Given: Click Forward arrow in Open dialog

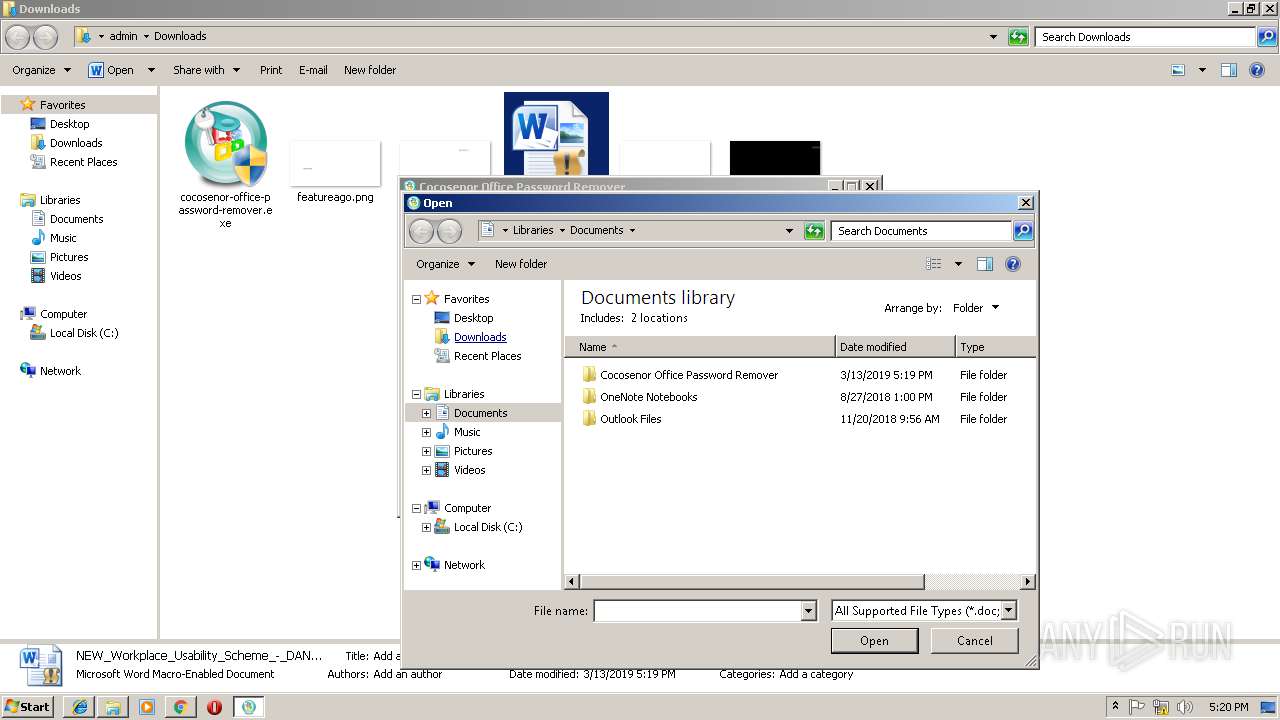Looking at the screenshot, I should click(x=449, y=231).
